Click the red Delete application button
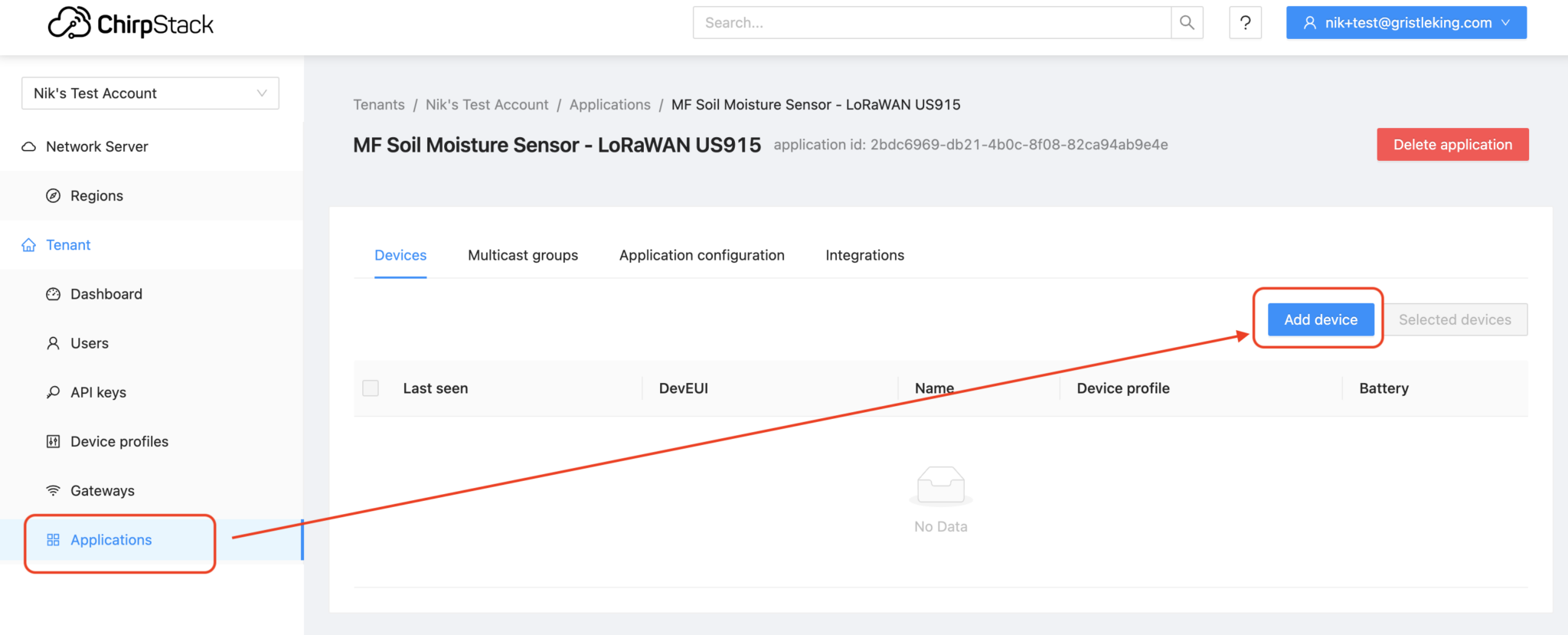 (1452, 145)
